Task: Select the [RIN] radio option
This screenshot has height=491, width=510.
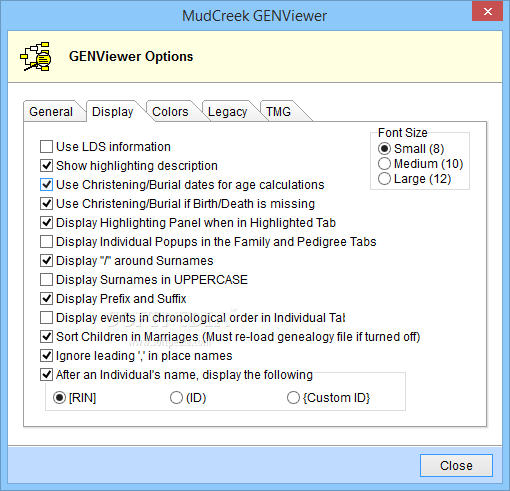Action: point(59,398)
